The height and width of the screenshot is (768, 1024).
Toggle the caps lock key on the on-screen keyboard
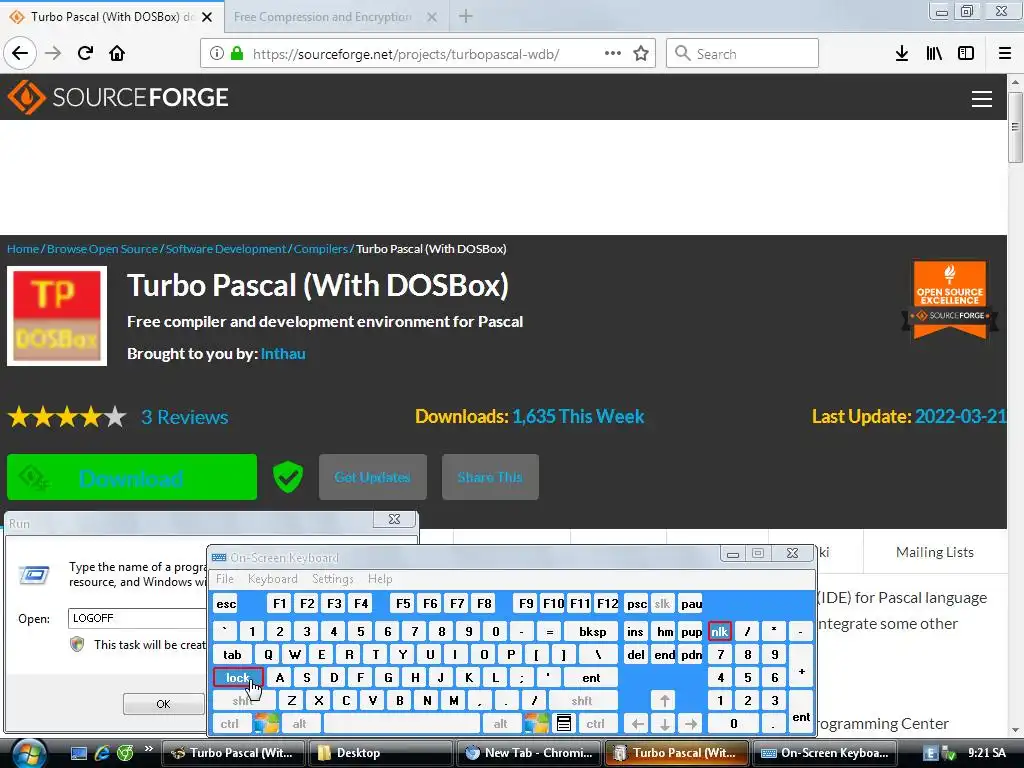point(238,677)
